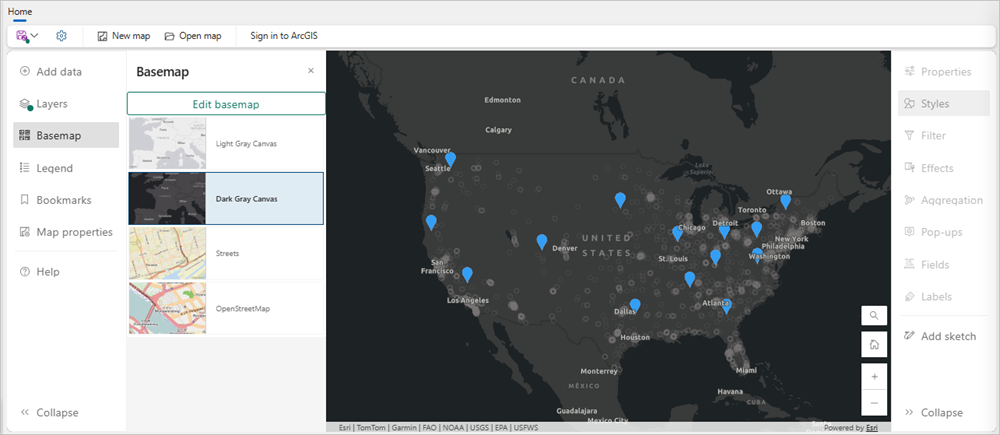Viewport: 1000px width, 435px height.
Task: Click the Calgary city label on map
Action: click(498, 129)
